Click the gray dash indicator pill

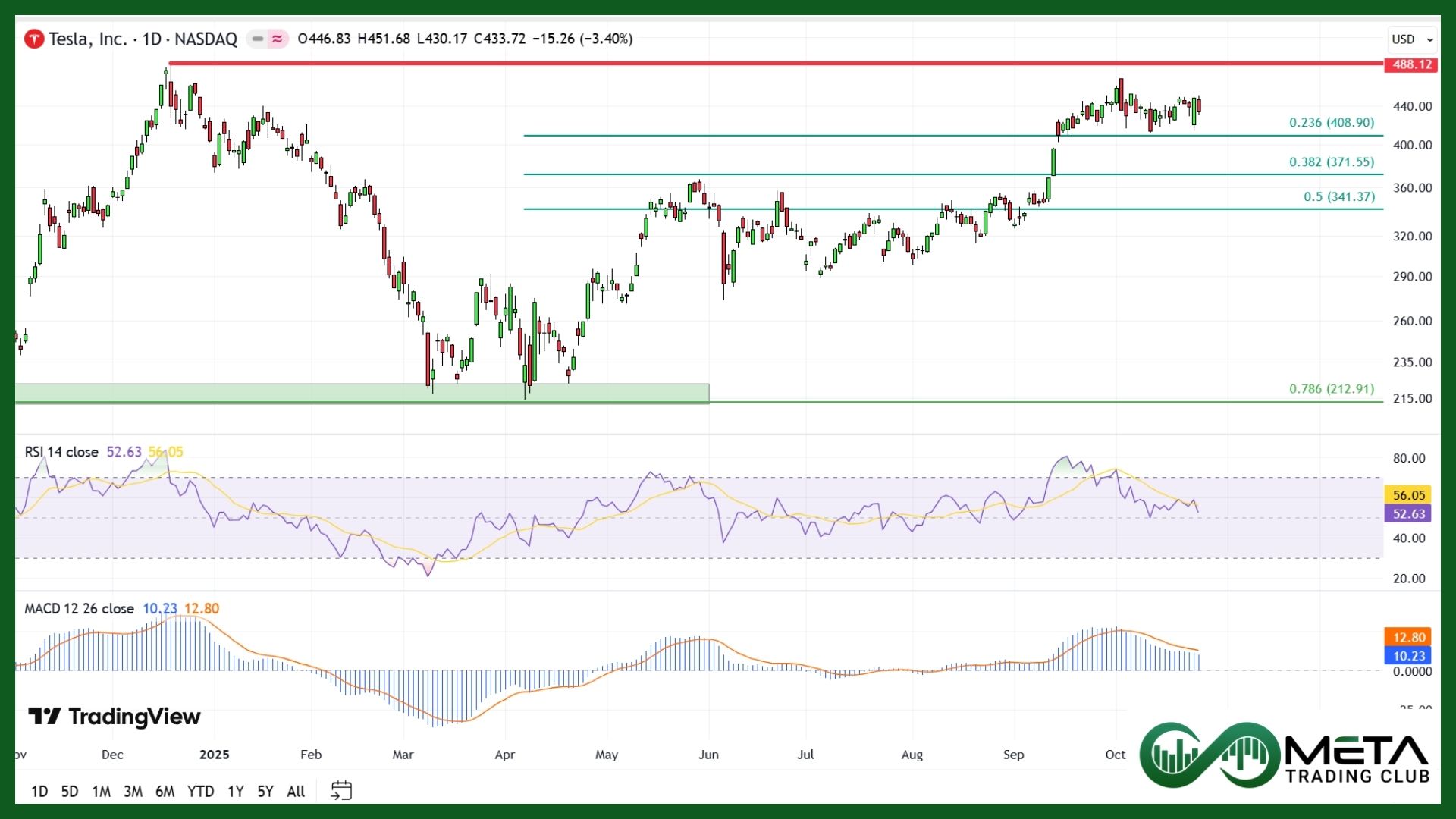pyautogui.click(x=258, y=39)
